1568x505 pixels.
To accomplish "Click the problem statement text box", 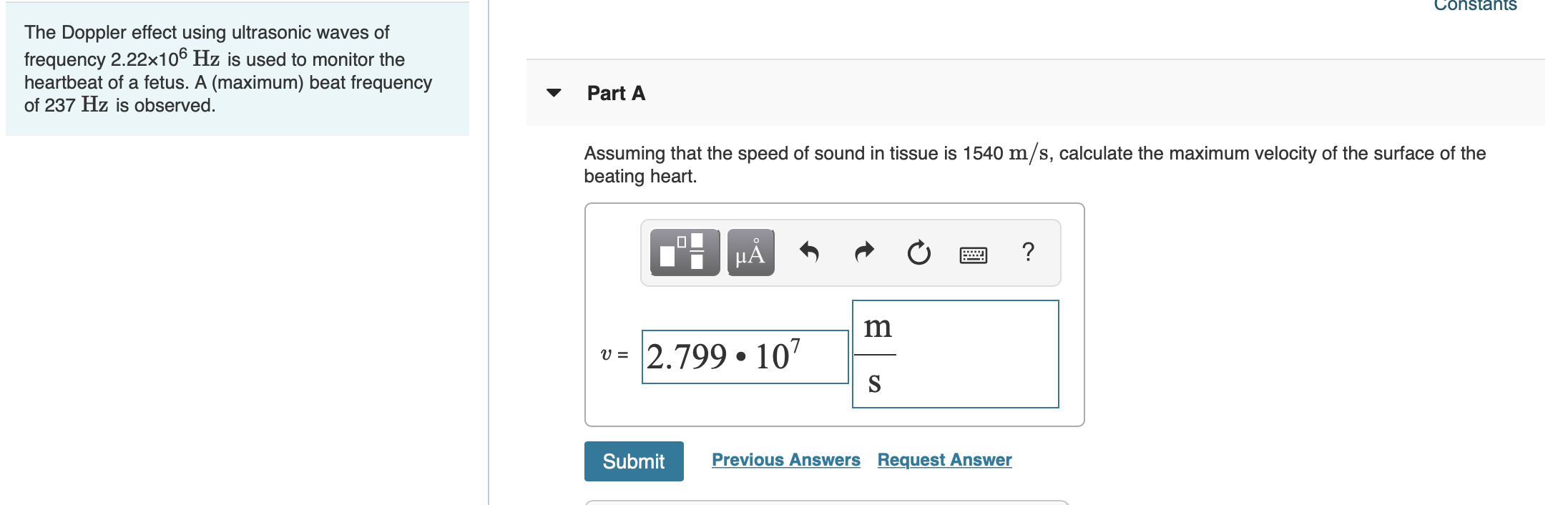I will [x=237, y=69].
